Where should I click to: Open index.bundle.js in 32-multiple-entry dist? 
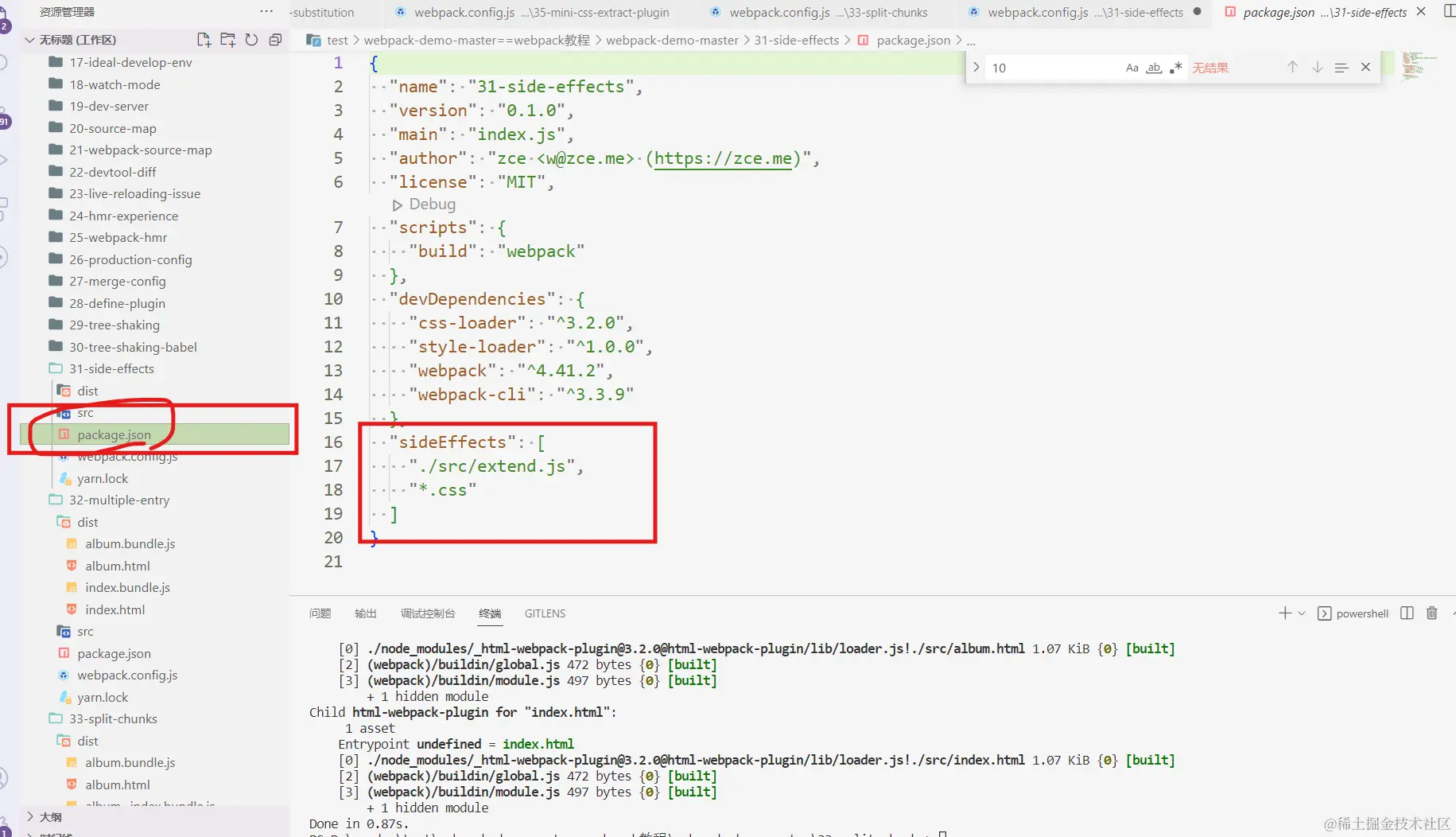tap(127, 587)
